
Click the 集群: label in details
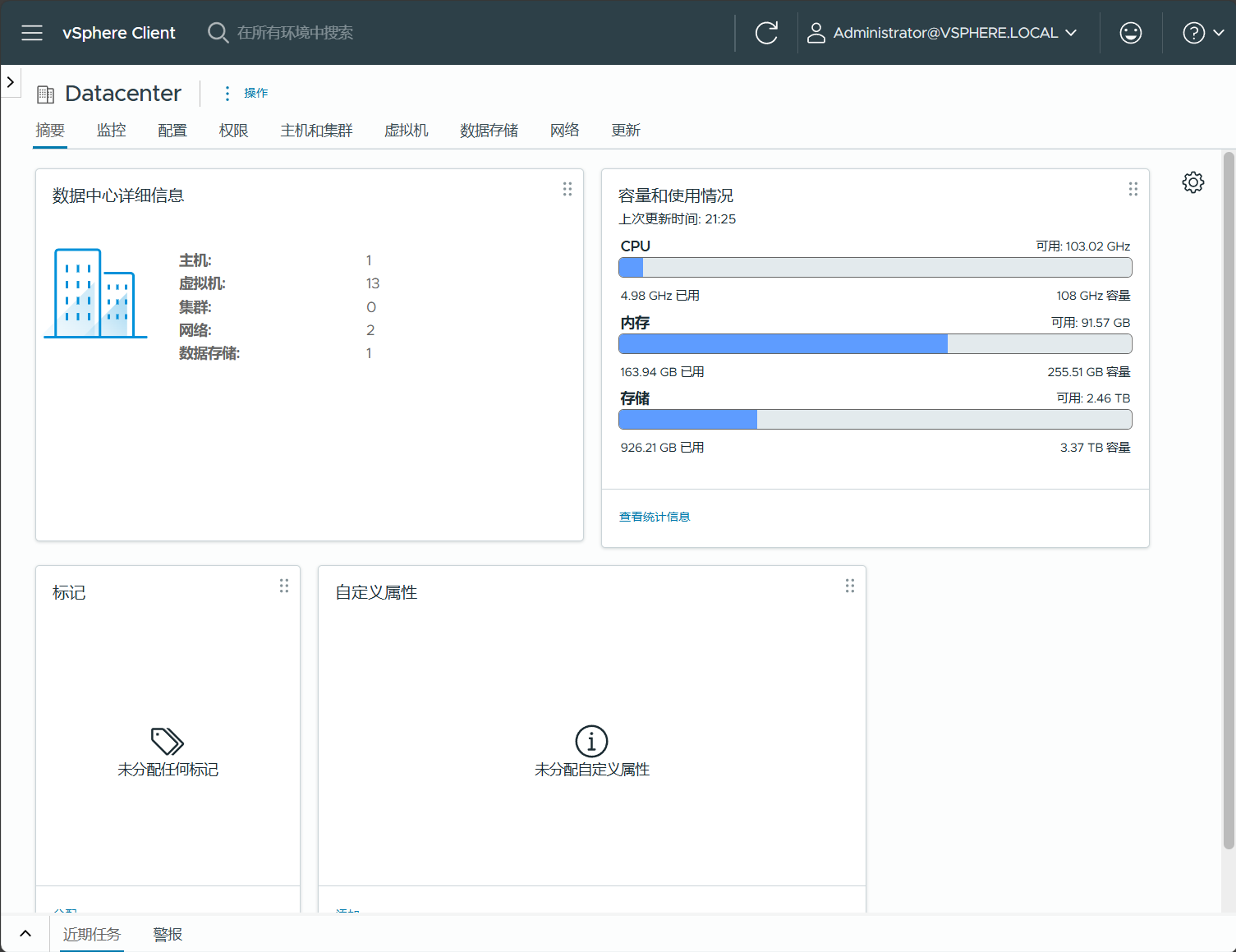(x=195, y=307)
